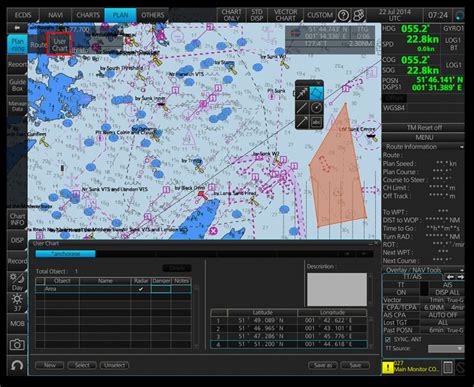Click Notes cell of Area row
Image resolution: width=474 pixels, height=387 pixels.
[181, 289]
